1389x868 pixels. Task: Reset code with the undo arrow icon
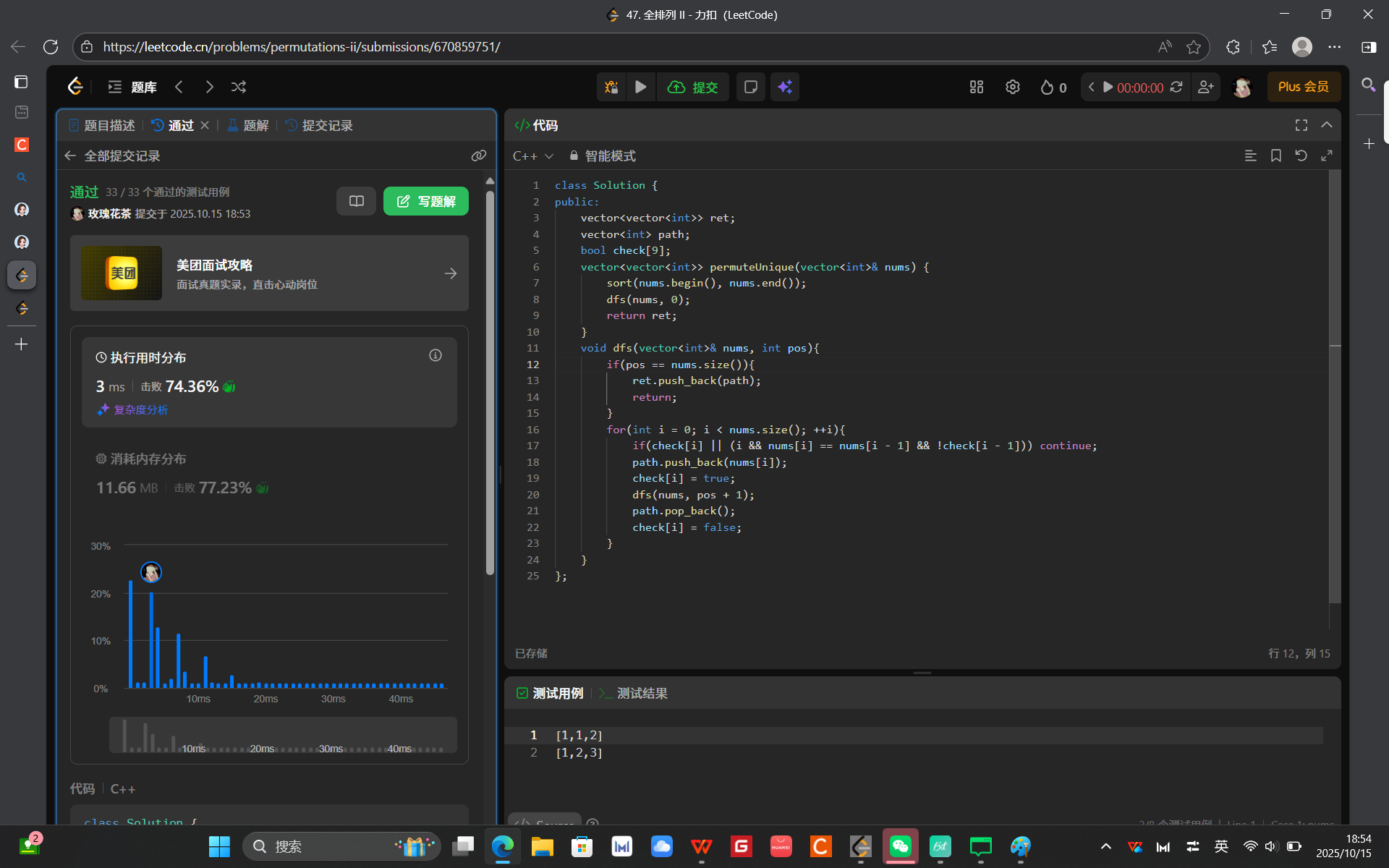coord(1301,156)
